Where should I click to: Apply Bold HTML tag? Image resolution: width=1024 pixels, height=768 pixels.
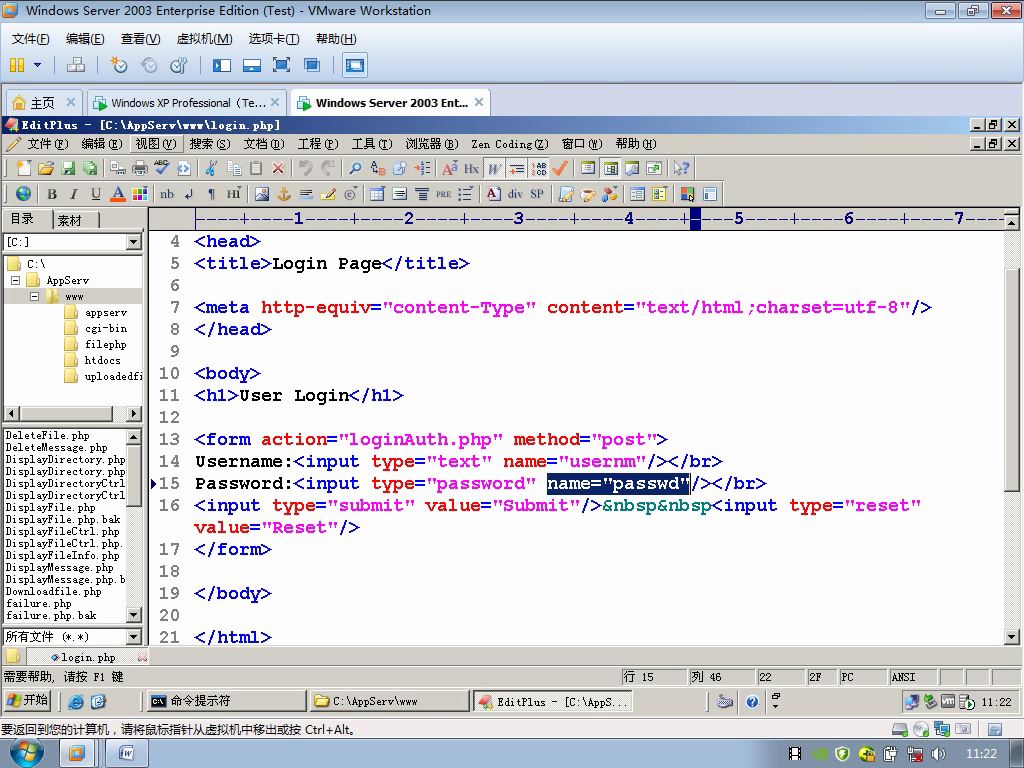(x=52, y=194)
